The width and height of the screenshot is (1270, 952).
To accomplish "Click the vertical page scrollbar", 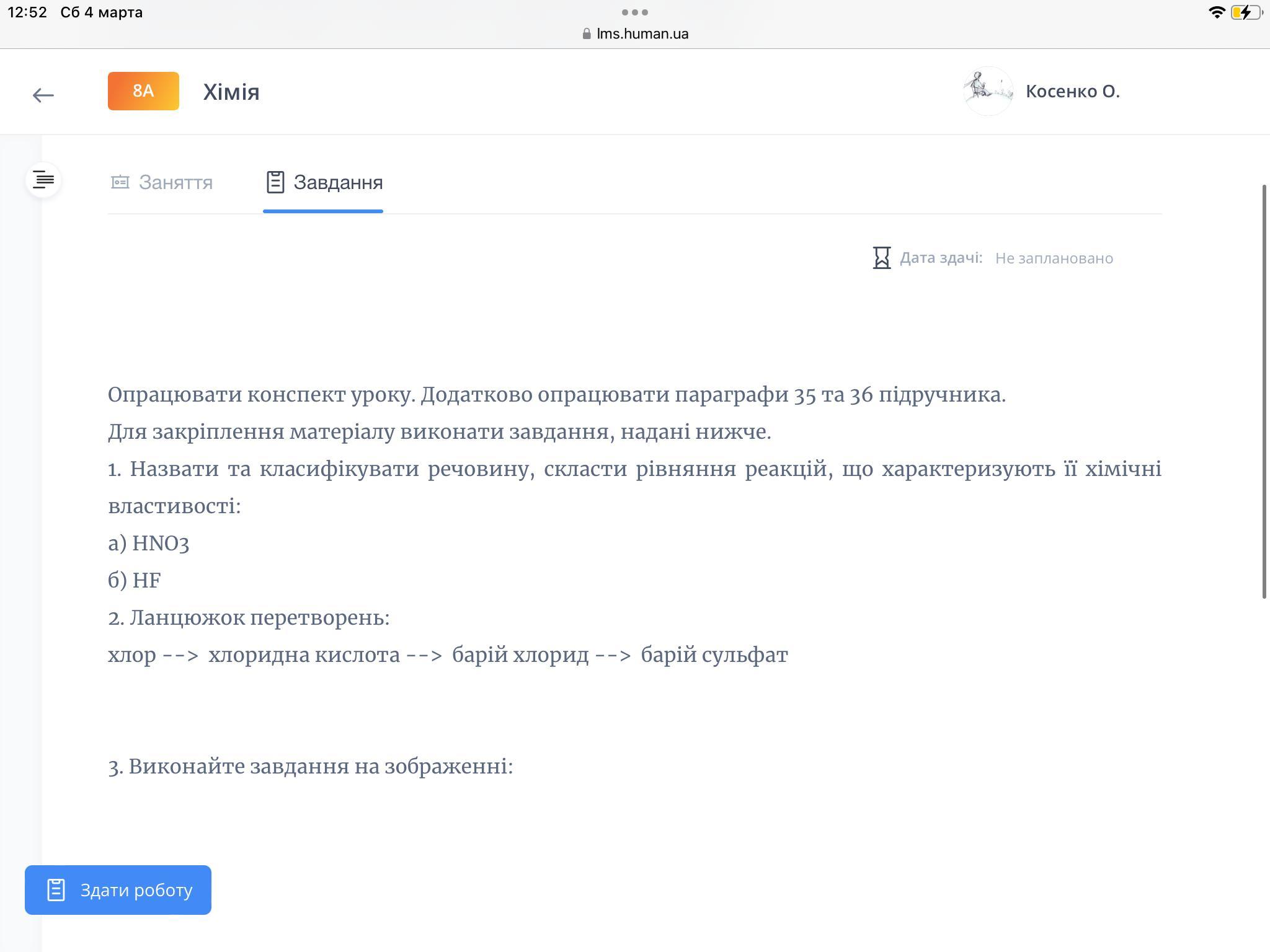I will click(1264, 390).
